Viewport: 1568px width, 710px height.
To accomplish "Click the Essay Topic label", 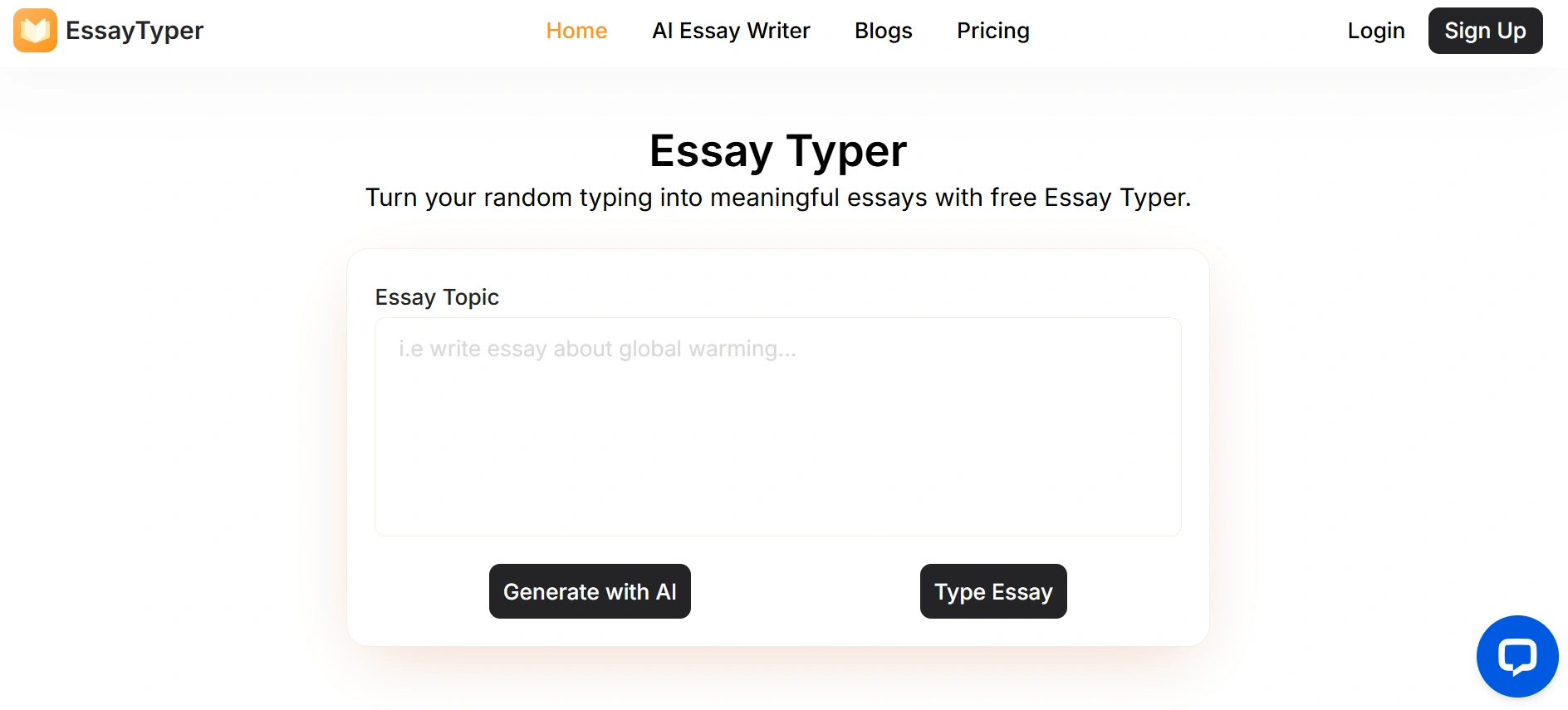I will point(437,296).
